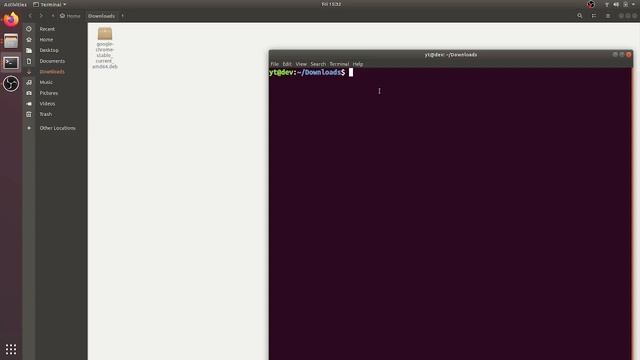Open the terminal View menu
Screen dimensions: 640x360
[301, 64]
